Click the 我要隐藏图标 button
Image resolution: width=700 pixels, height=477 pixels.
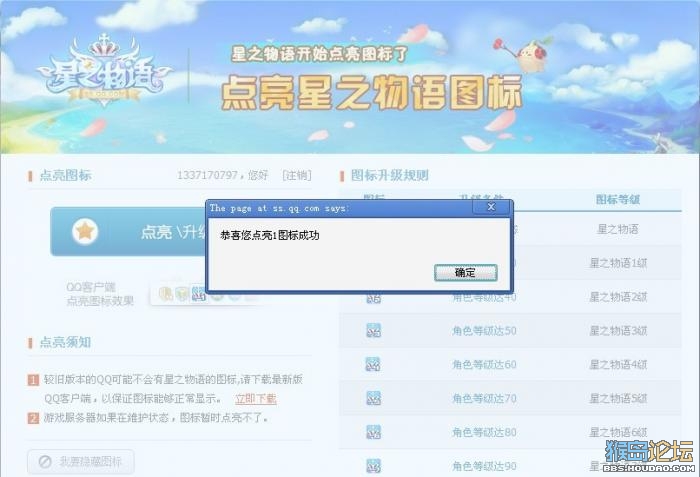pyautogui.click(x=81, y=461)
